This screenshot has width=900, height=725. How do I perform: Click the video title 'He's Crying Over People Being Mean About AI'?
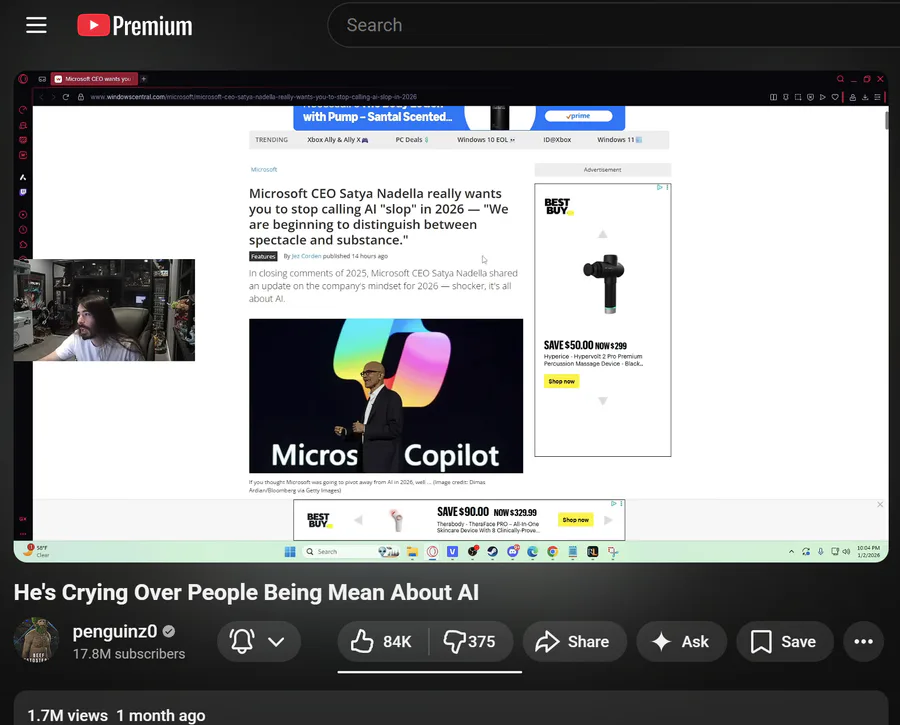coord(246,592)
